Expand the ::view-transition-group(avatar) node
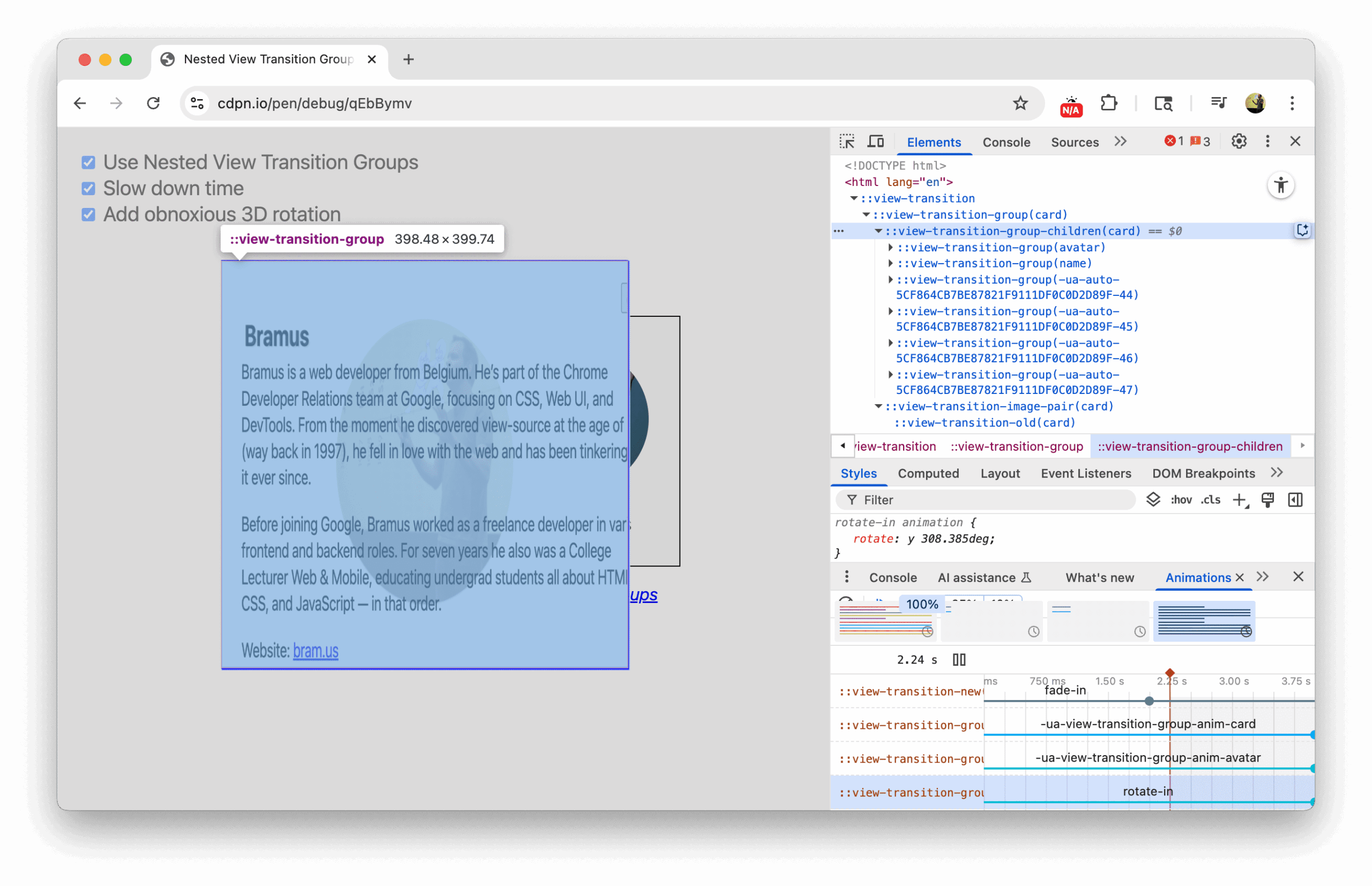The image size is (1372, 886). coord(890,248)
